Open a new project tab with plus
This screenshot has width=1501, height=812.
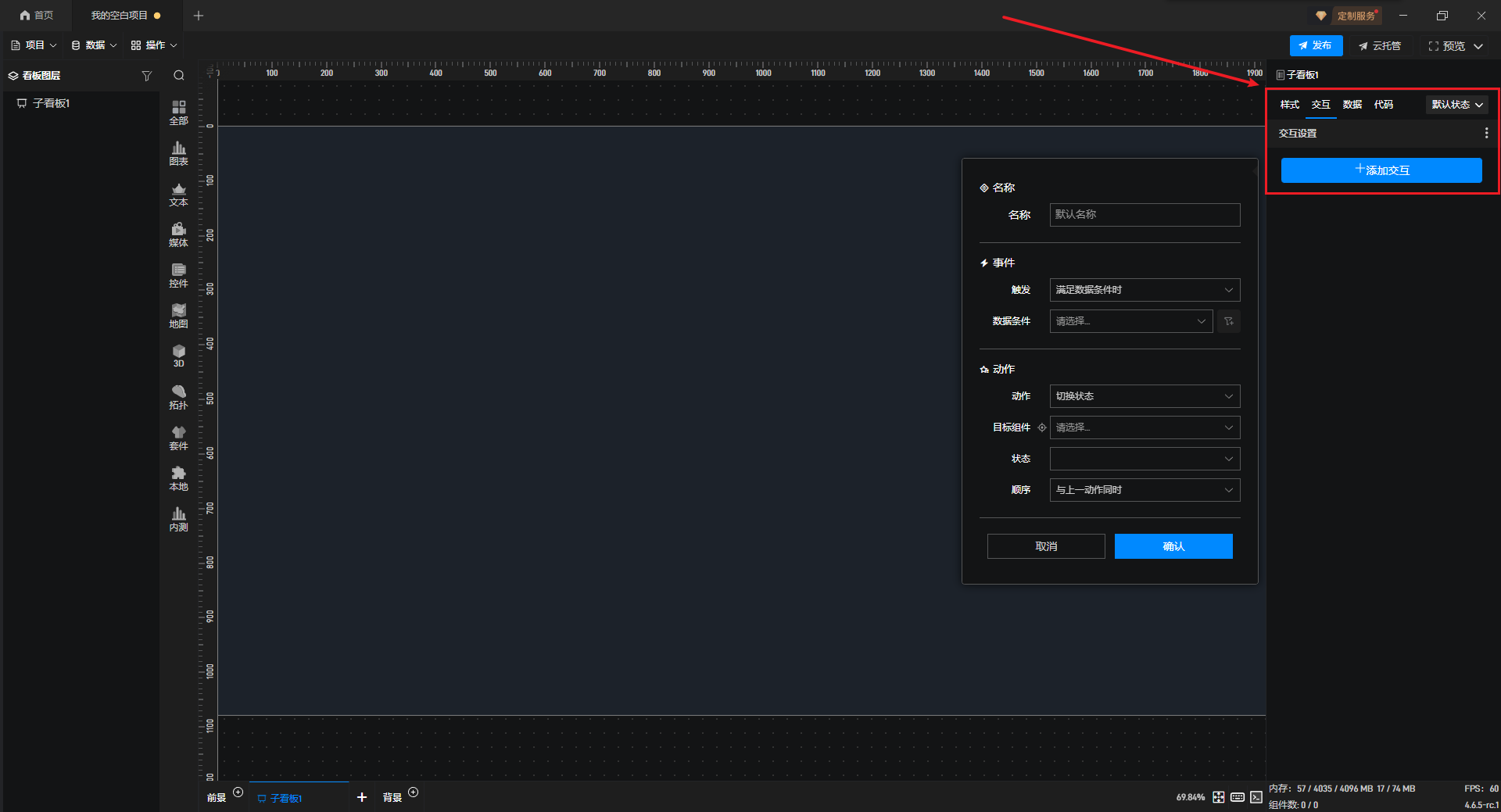tap(199, 16)
